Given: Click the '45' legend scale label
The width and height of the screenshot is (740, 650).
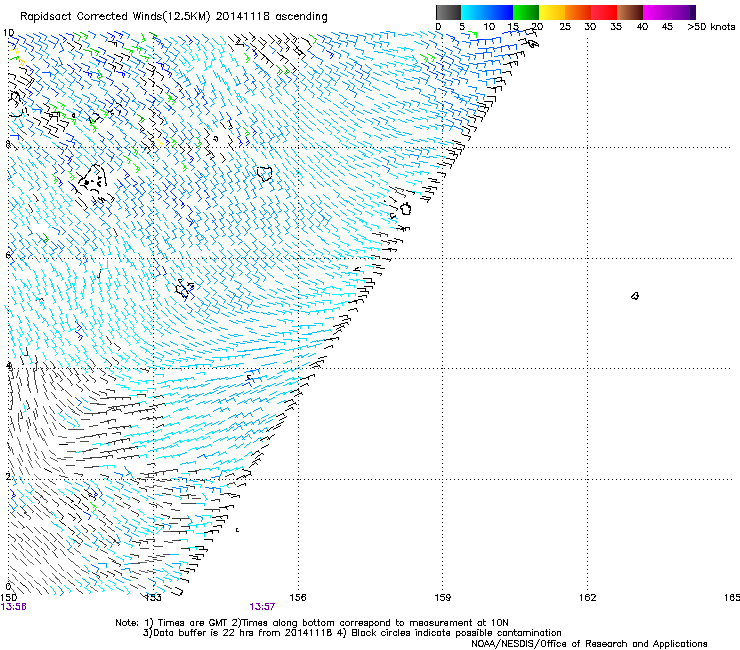Looking at the screenshot, I should [667, 27].
